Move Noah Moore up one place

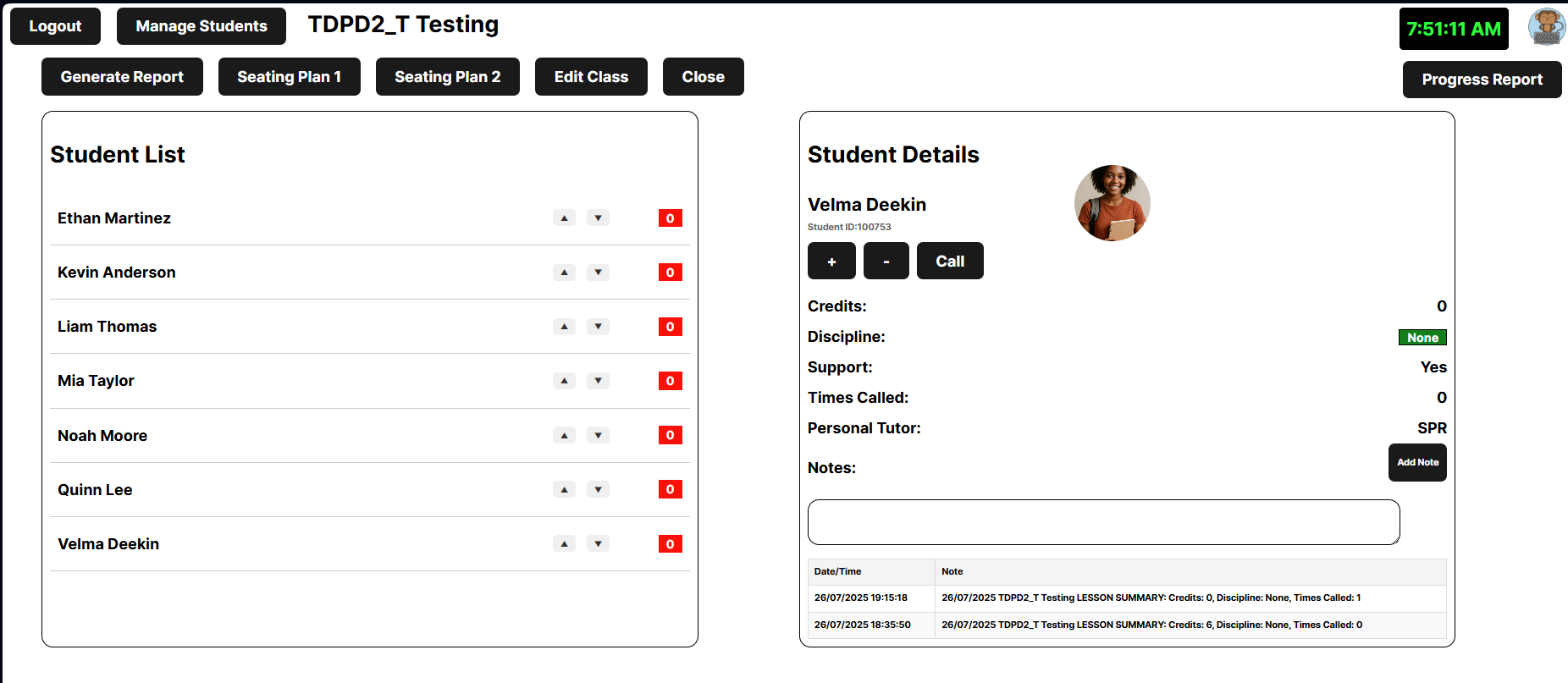coord(564,435)
